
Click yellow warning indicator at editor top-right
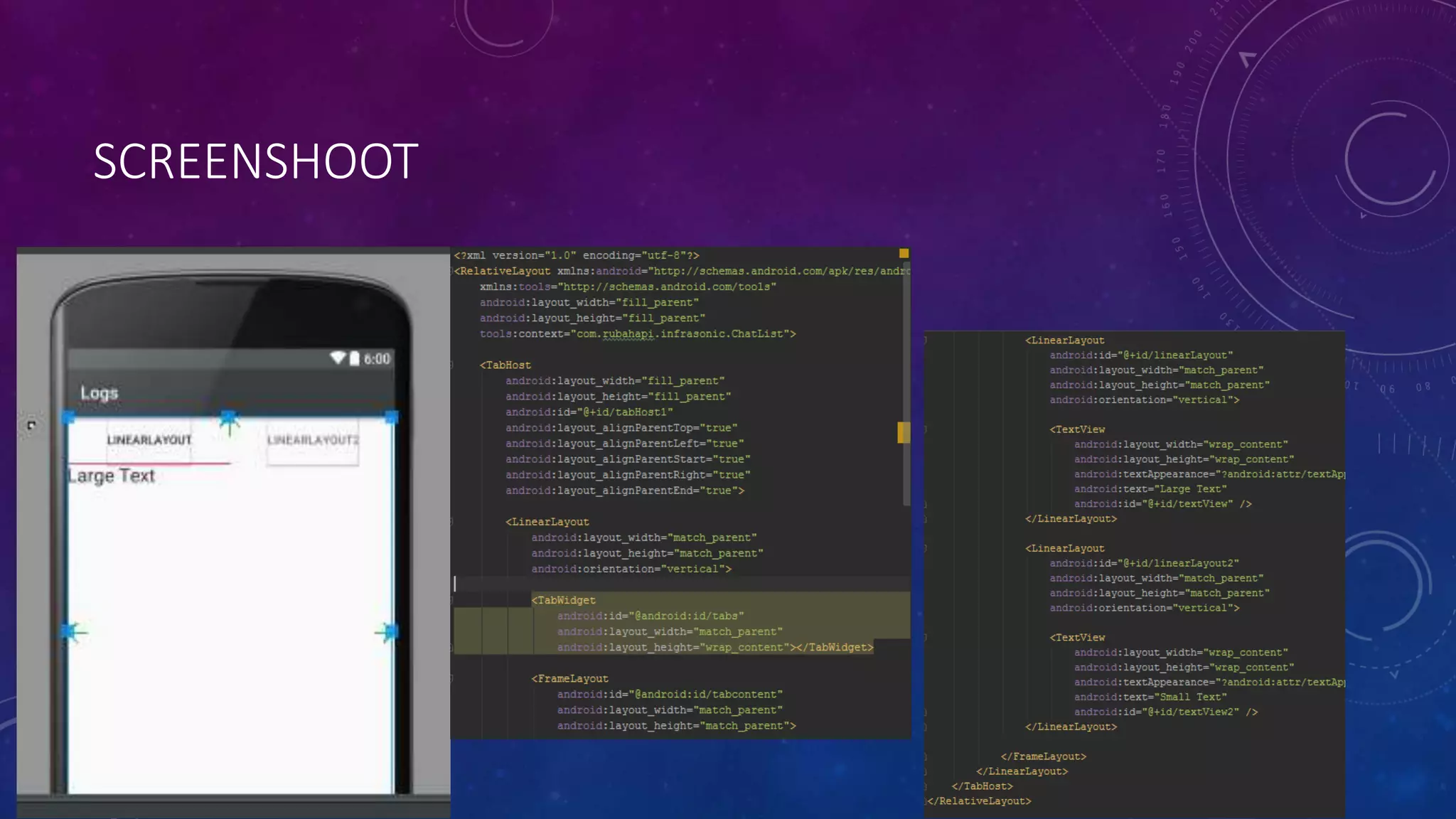[x=904, y=253]
